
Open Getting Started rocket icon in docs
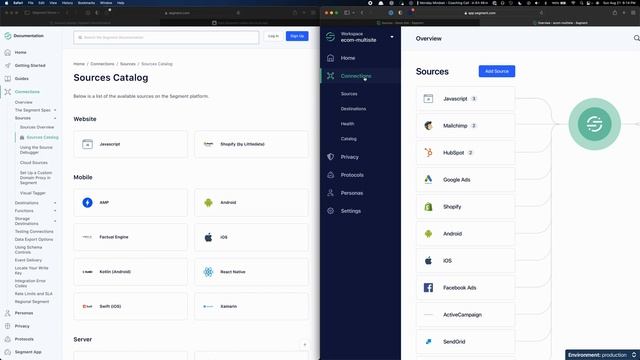point(8,65)
